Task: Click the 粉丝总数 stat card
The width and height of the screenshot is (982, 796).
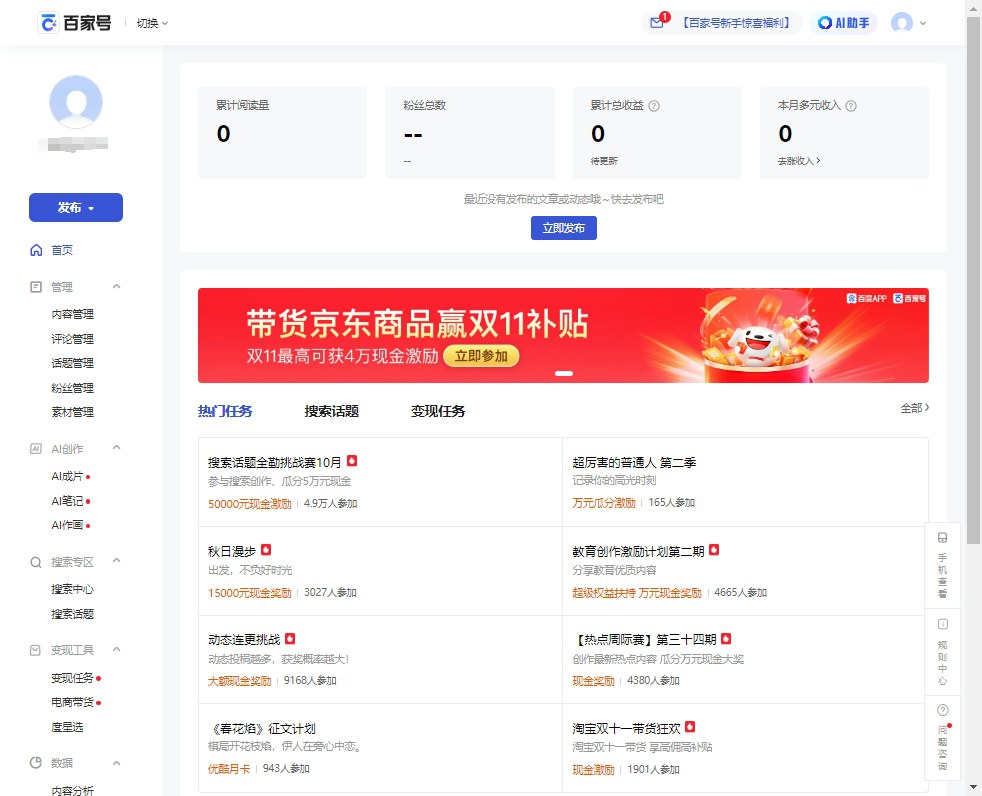Action: [470, 133]
